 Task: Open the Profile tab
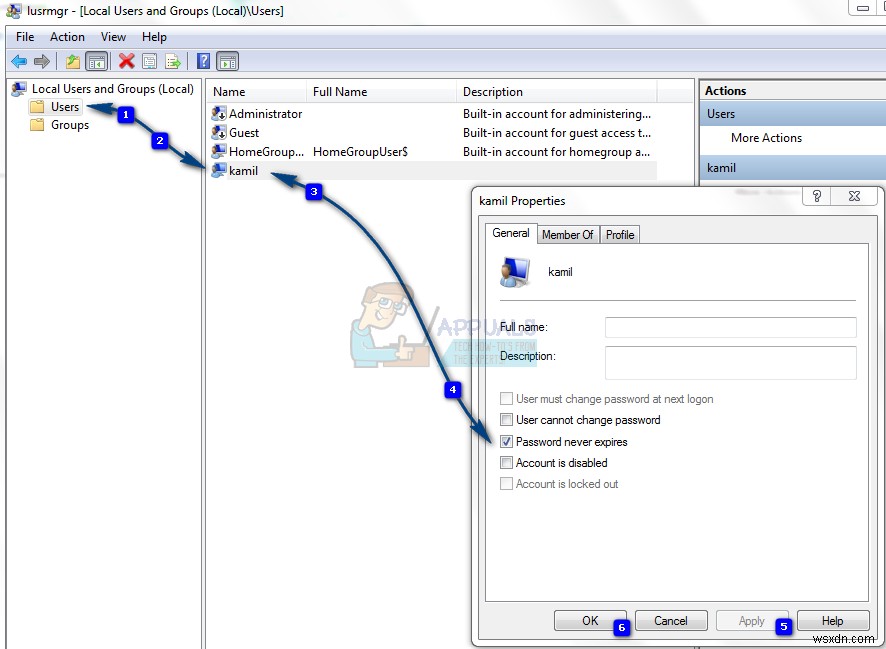tap(619, 234)
